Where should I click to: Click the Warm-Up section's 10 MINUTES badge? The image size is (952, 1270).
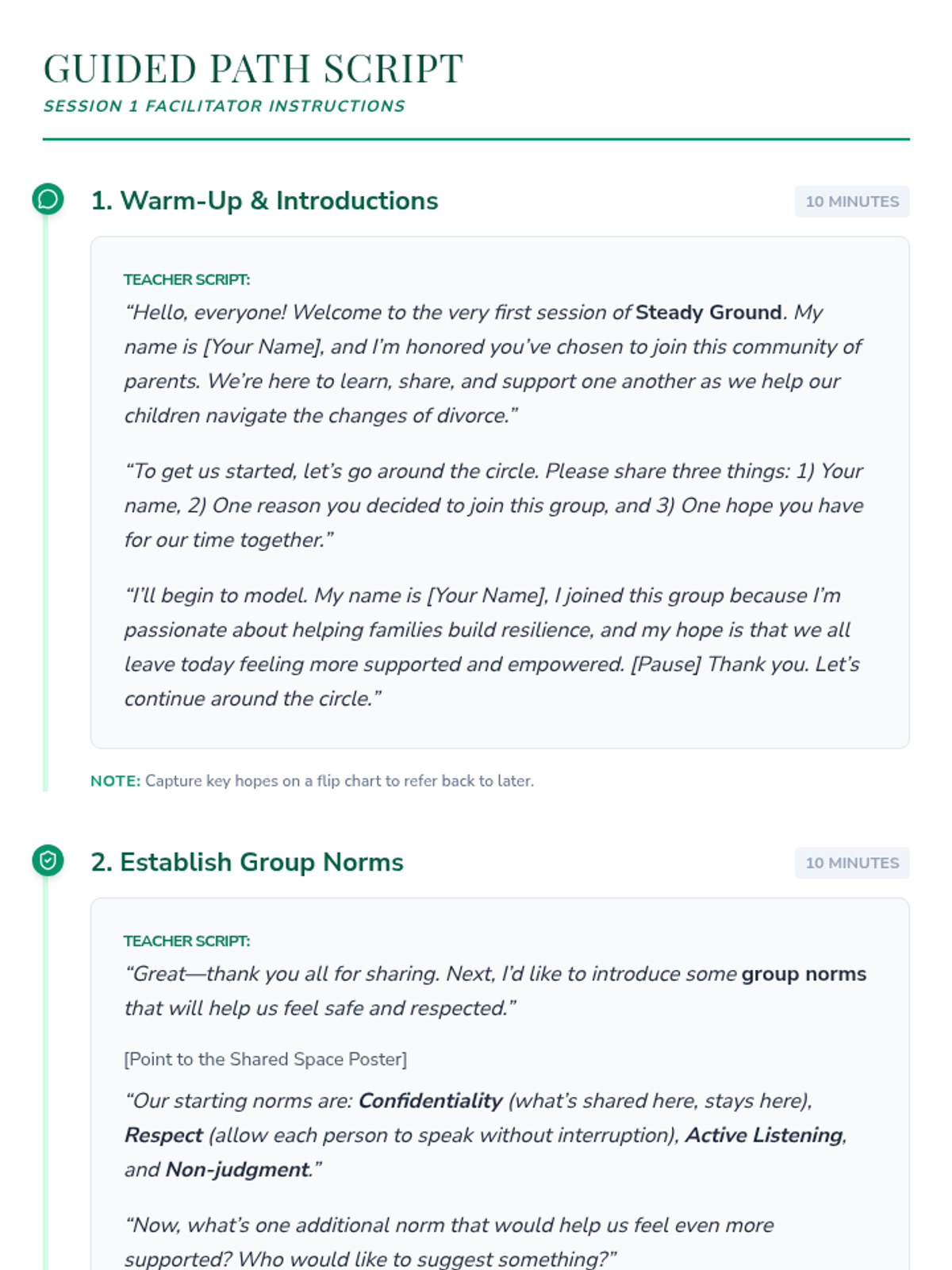pyautogui.click(x=852, y=202)
